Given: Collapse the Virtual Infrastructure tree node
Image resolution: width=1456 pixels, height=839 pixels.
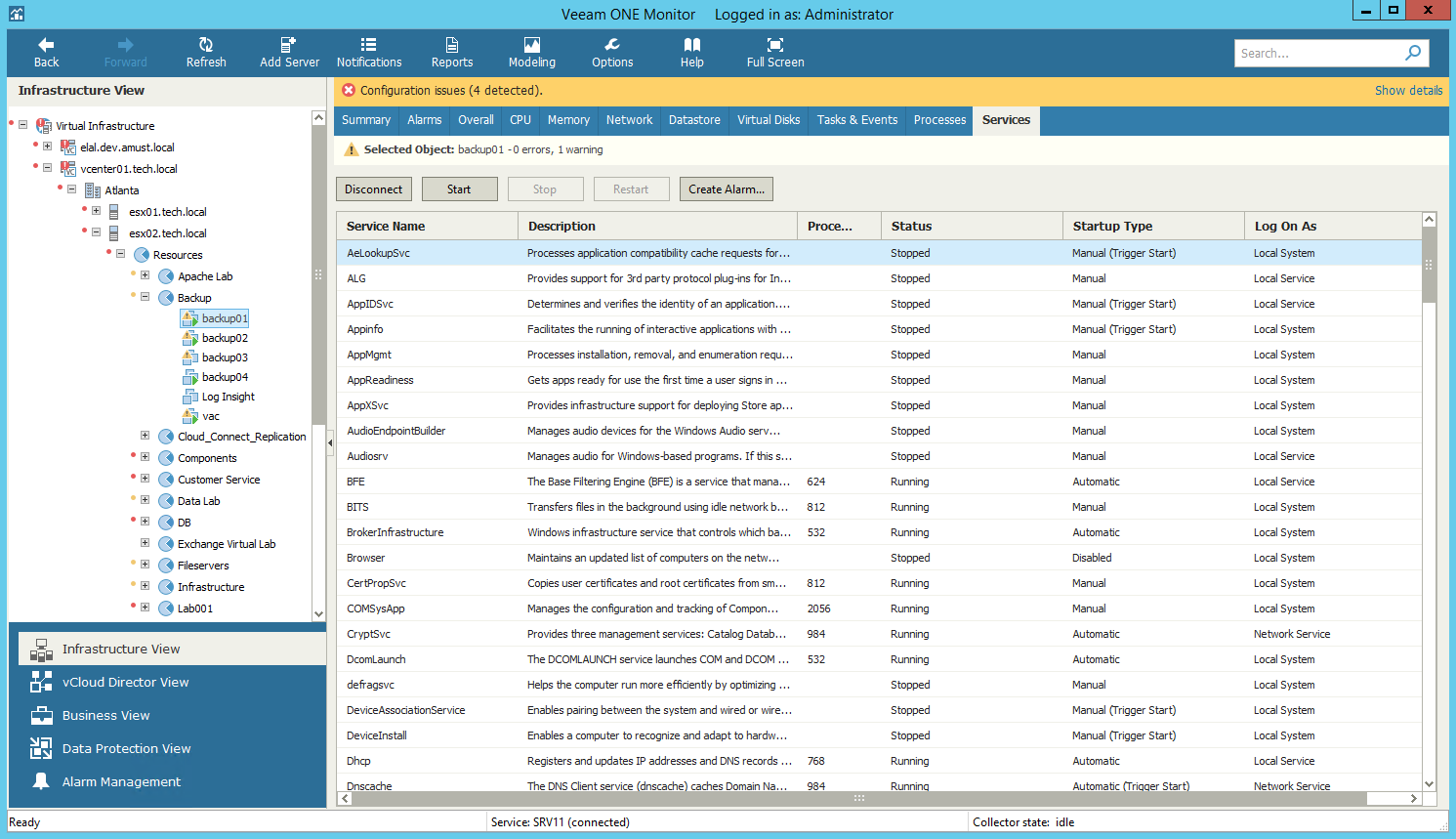Looking at the screenshot, I should pos(22,125).
